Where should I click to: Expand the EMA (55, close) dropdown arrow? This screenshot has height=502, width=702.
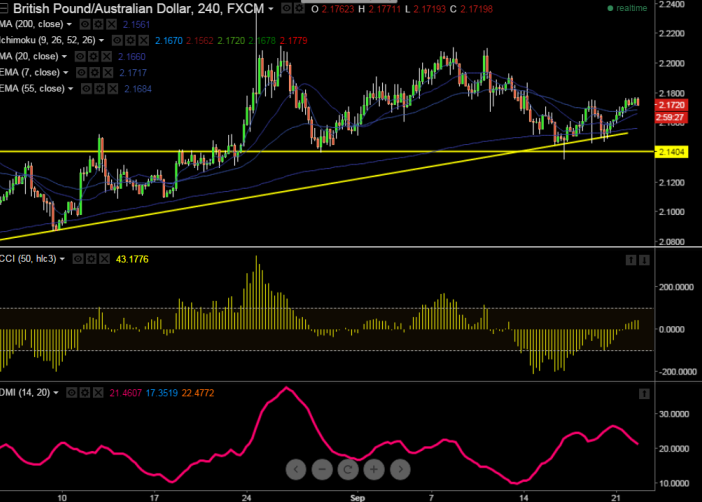click(71, 89)
